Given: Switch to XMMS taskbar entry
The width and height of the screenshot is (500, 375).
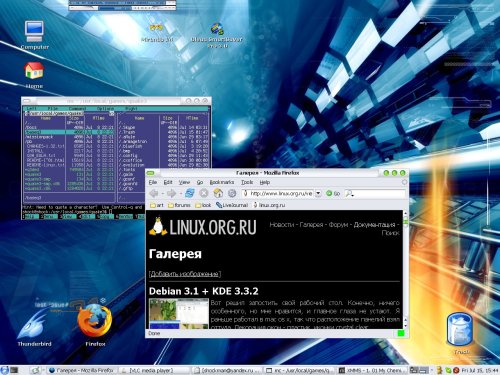Looking at the screenshot, I should tap(372, 370).
